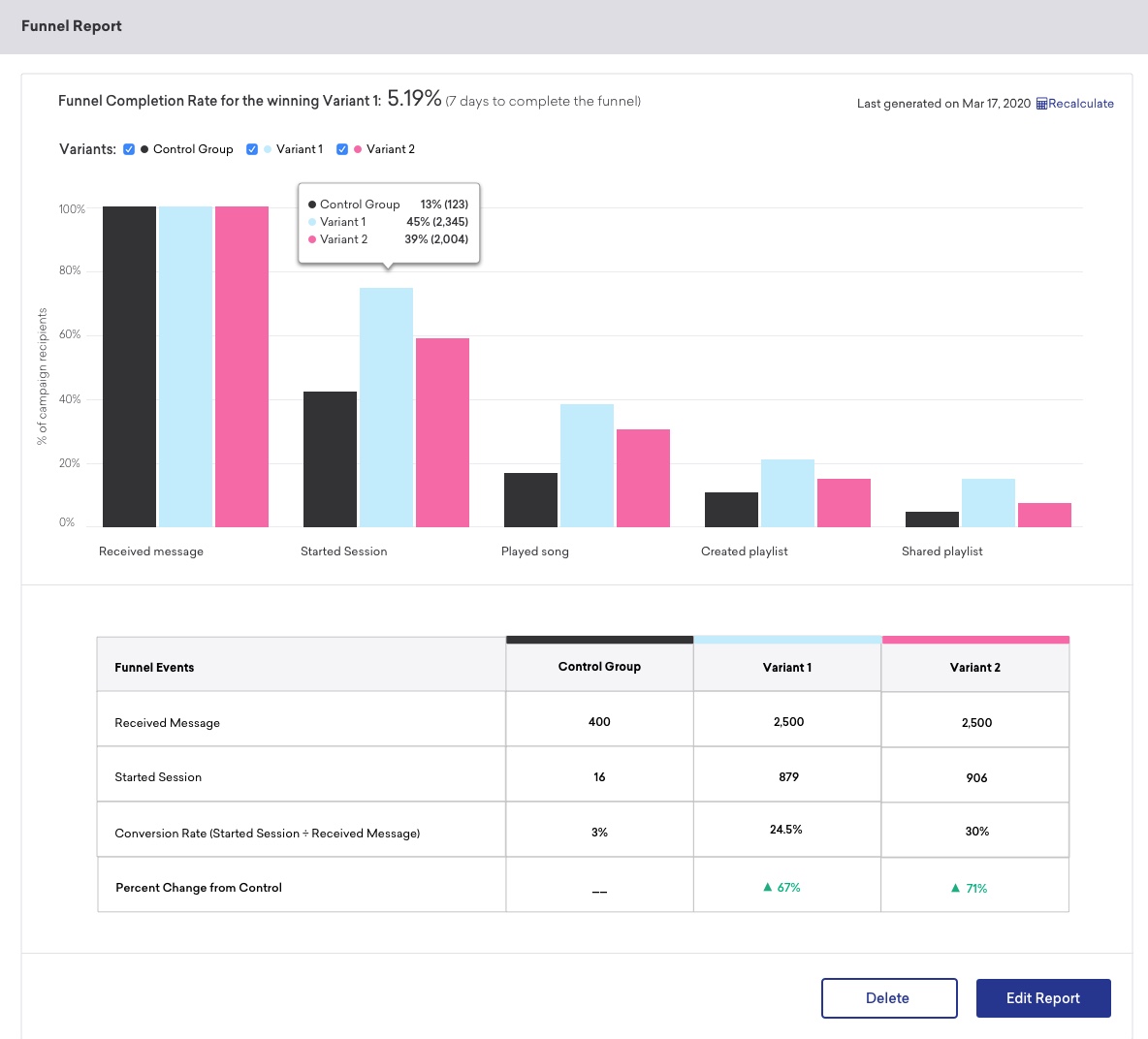Click the Funnel Report page title
Image resolution: width=1148 pixels, height=1039 pixels.
[x=72, y=26]
